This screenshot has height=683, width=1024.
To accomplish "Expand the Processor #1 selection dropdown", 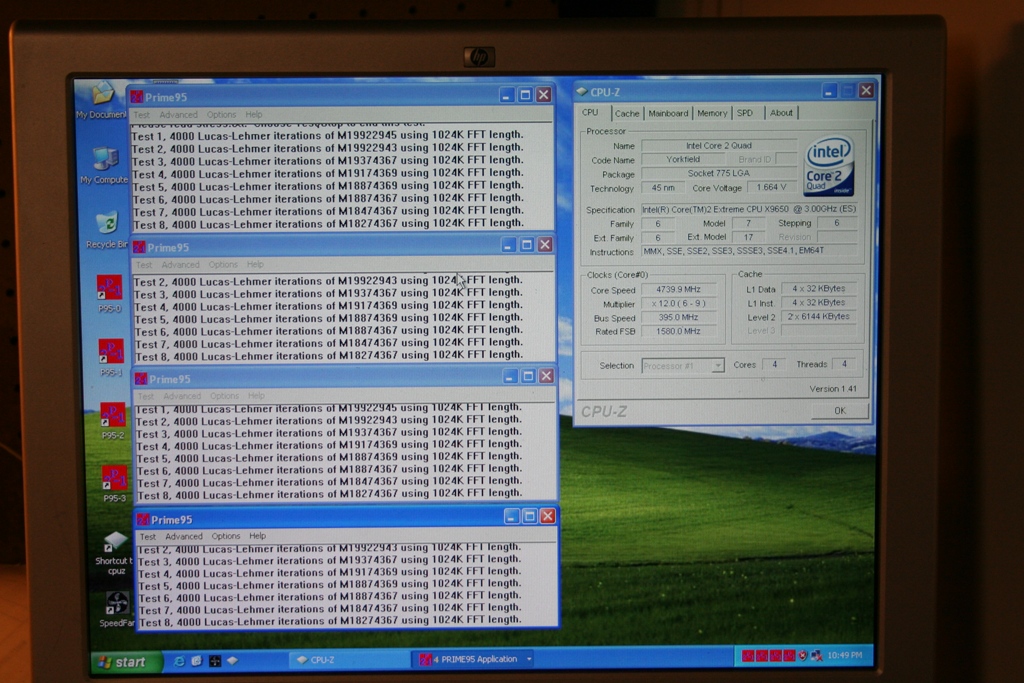I will [x=718, y=366].
